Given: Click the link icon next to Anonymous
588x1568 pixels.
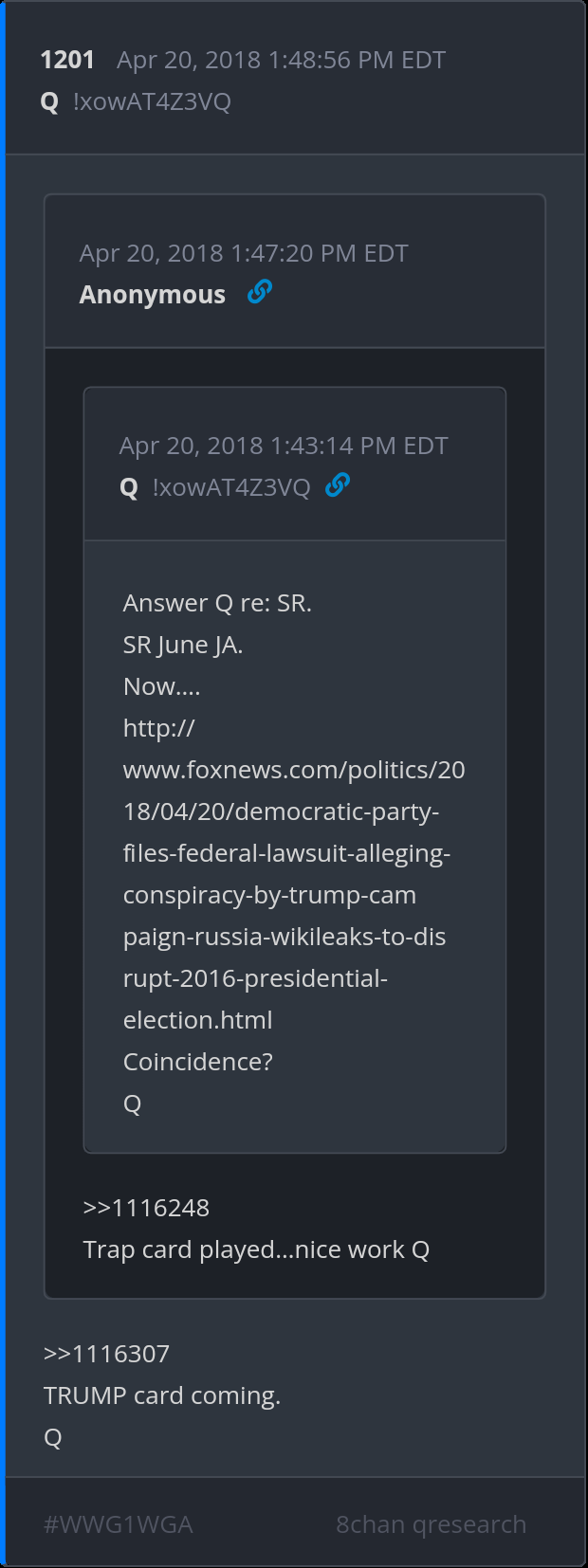Looking at the screenshot, I should [259, 293].
